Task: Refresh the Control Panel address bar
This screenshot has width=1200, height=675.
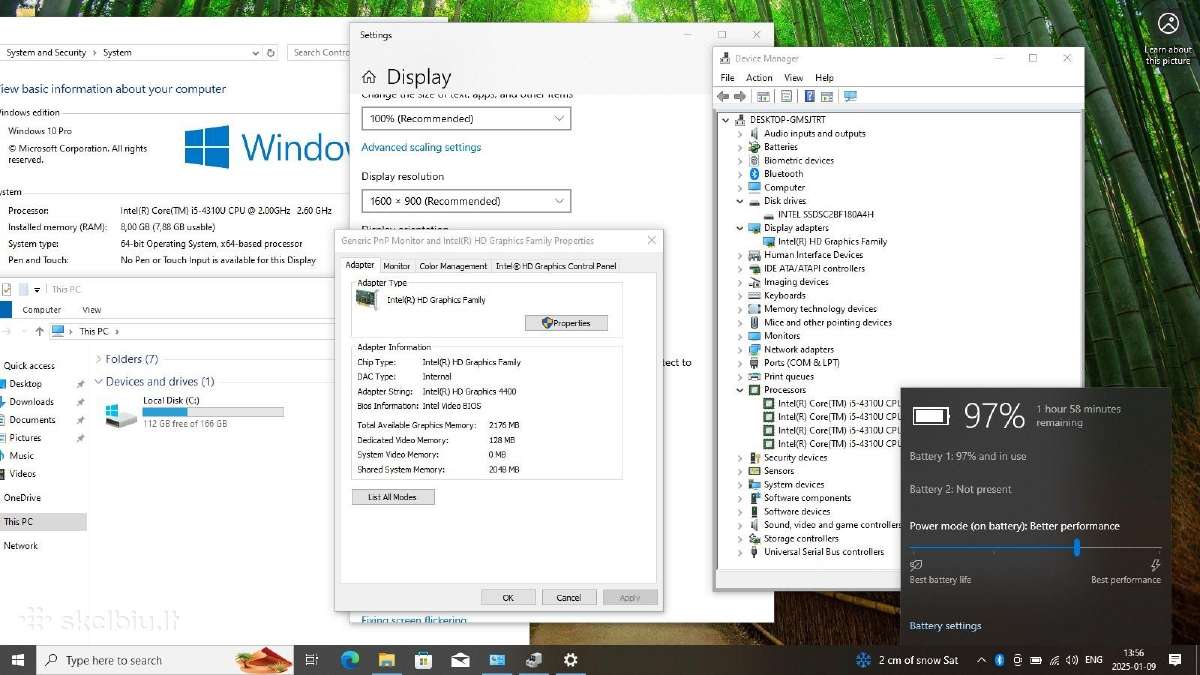Action: (x=271, y=52)
